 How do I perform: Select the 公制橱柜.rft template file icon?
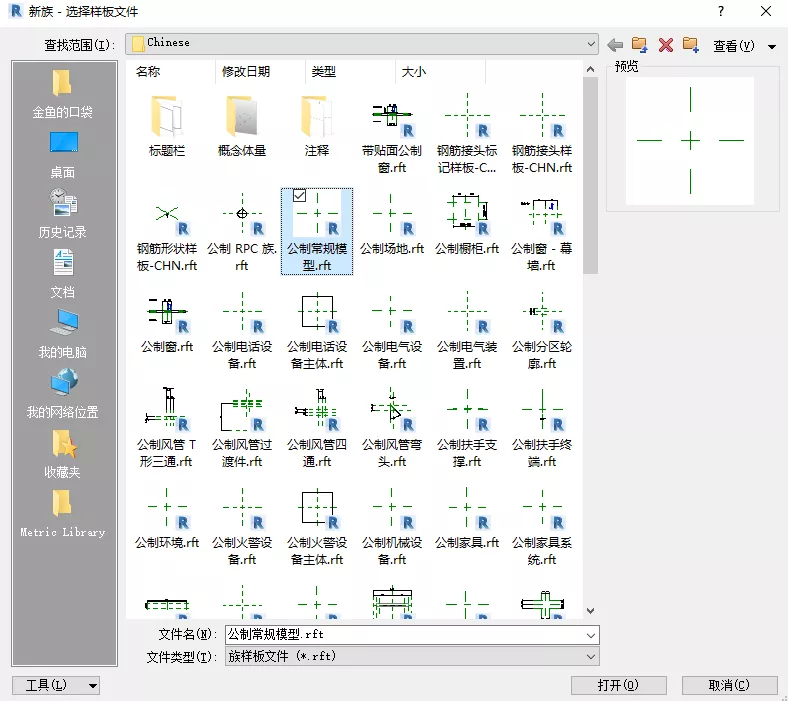click(x=467, y=216)
